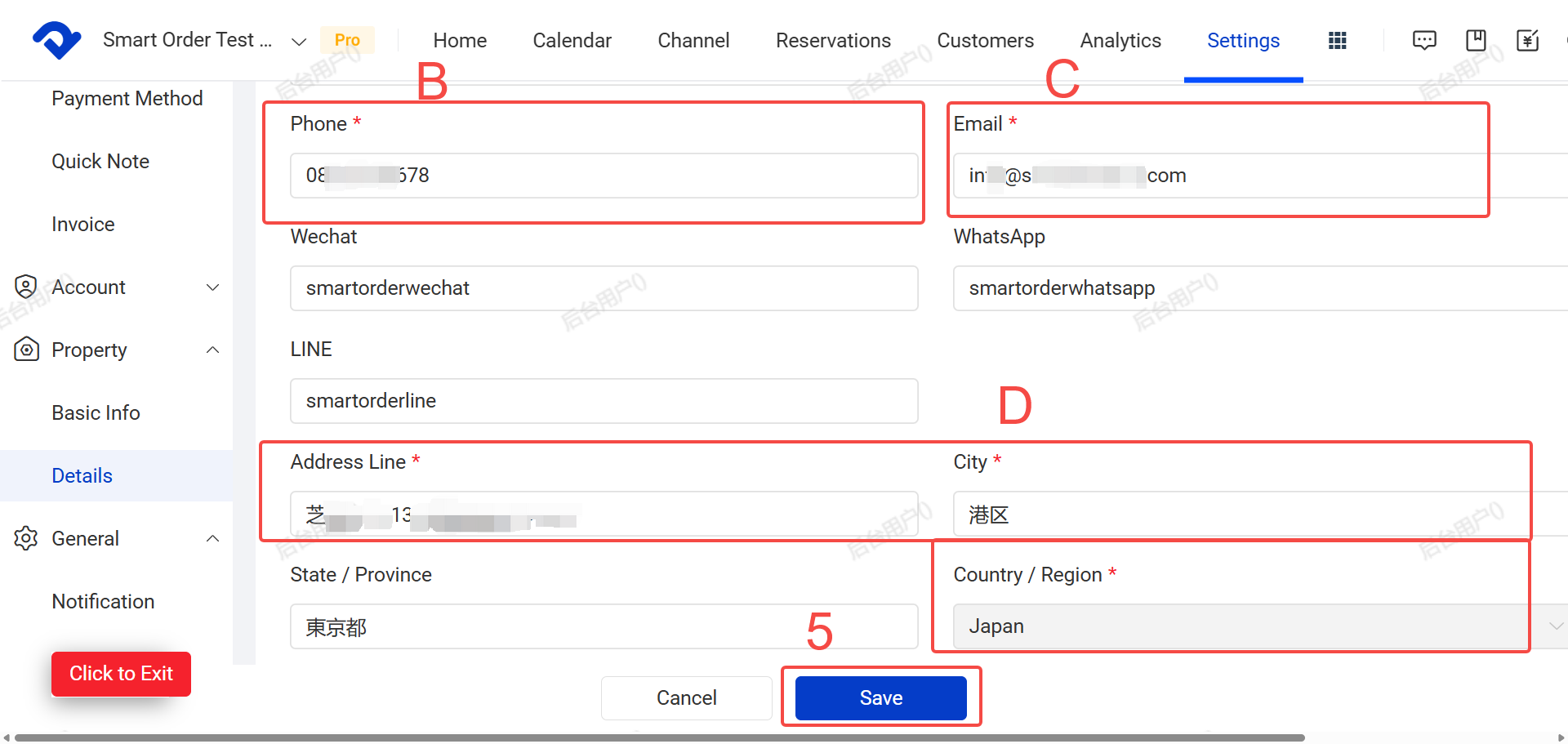Open Invoice in sidebar
1568x744 pixels.
[83, 224]
